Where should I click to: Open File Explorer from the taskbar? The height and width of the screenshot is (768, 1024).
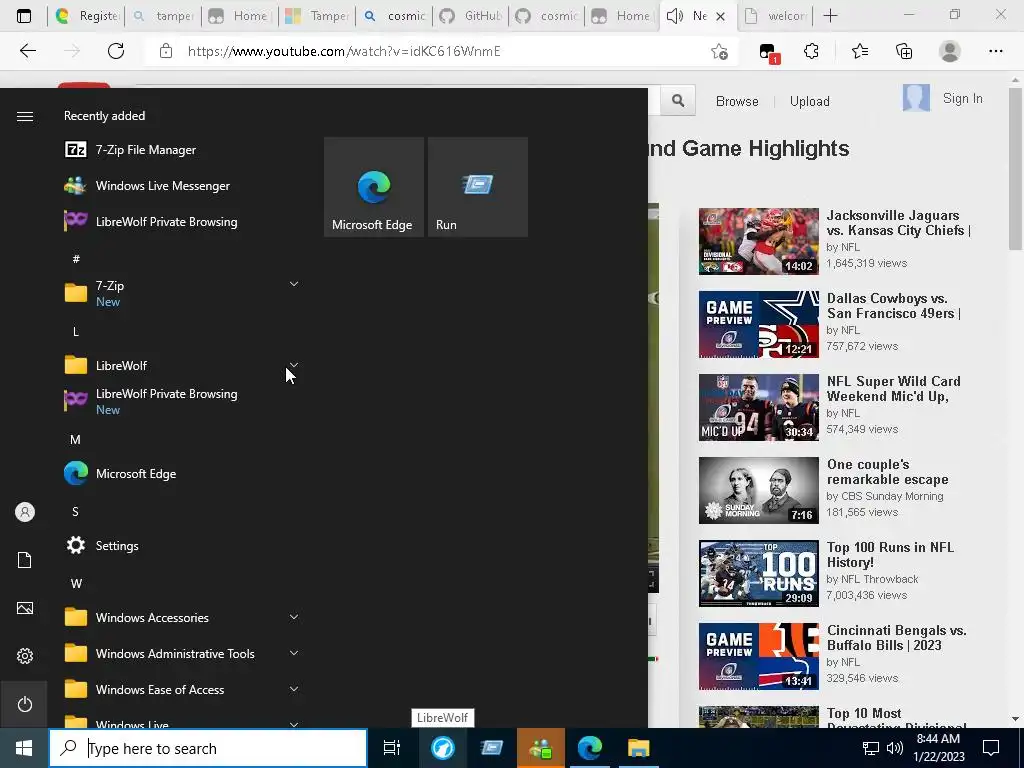[639, 748]
